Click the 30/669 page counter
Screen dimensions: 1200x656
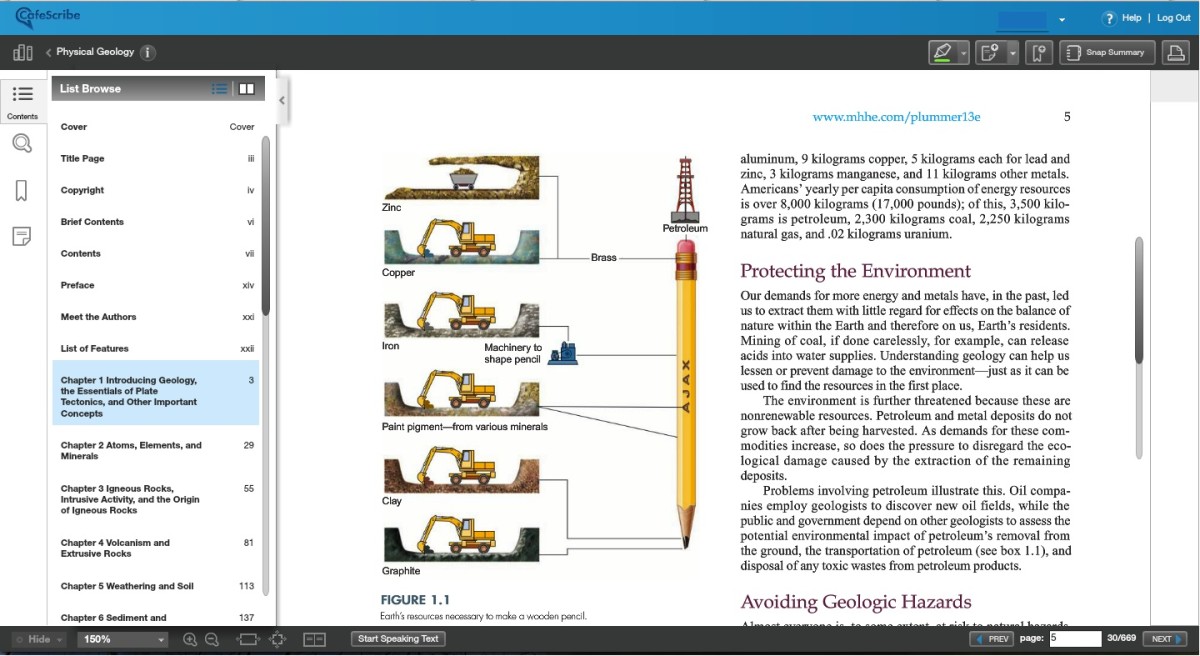[x=1122, y=639]
